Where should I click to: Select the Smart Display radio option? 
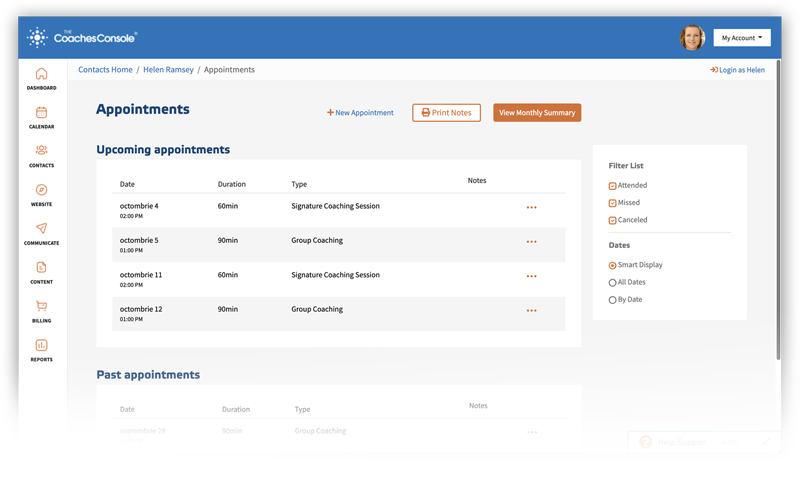click(612, 265)
